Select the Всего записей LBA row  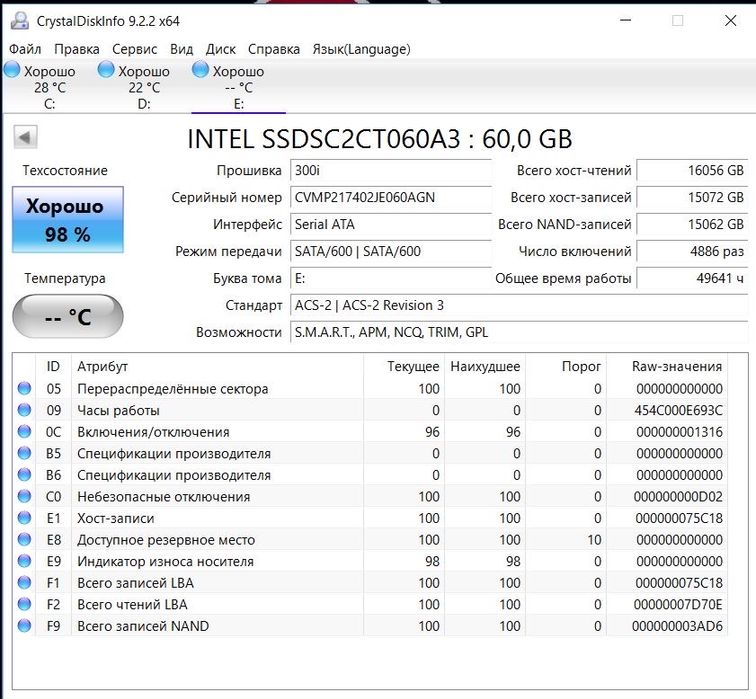click(x=370, y=583)
